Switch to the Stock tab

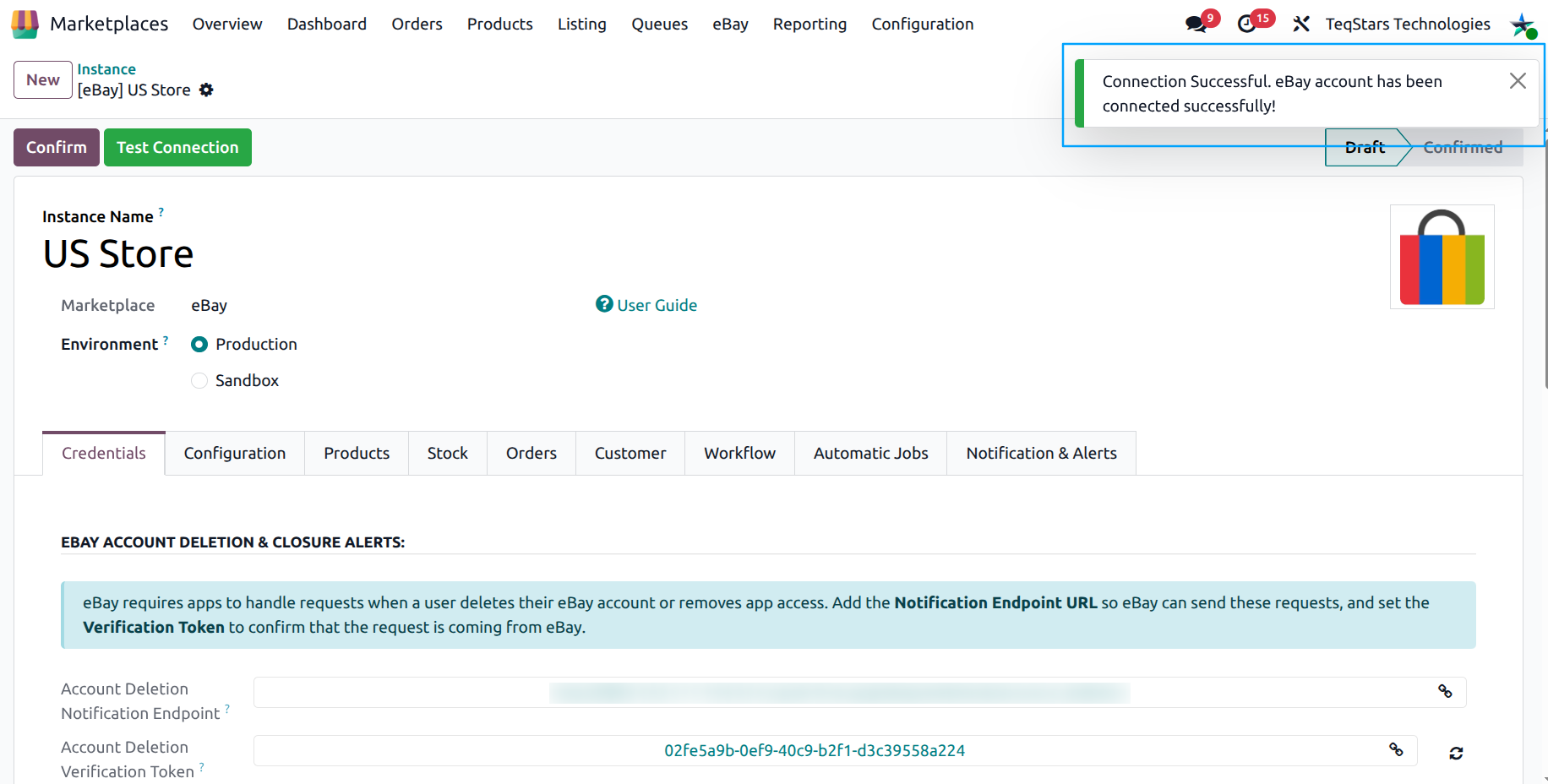point(448,453)
